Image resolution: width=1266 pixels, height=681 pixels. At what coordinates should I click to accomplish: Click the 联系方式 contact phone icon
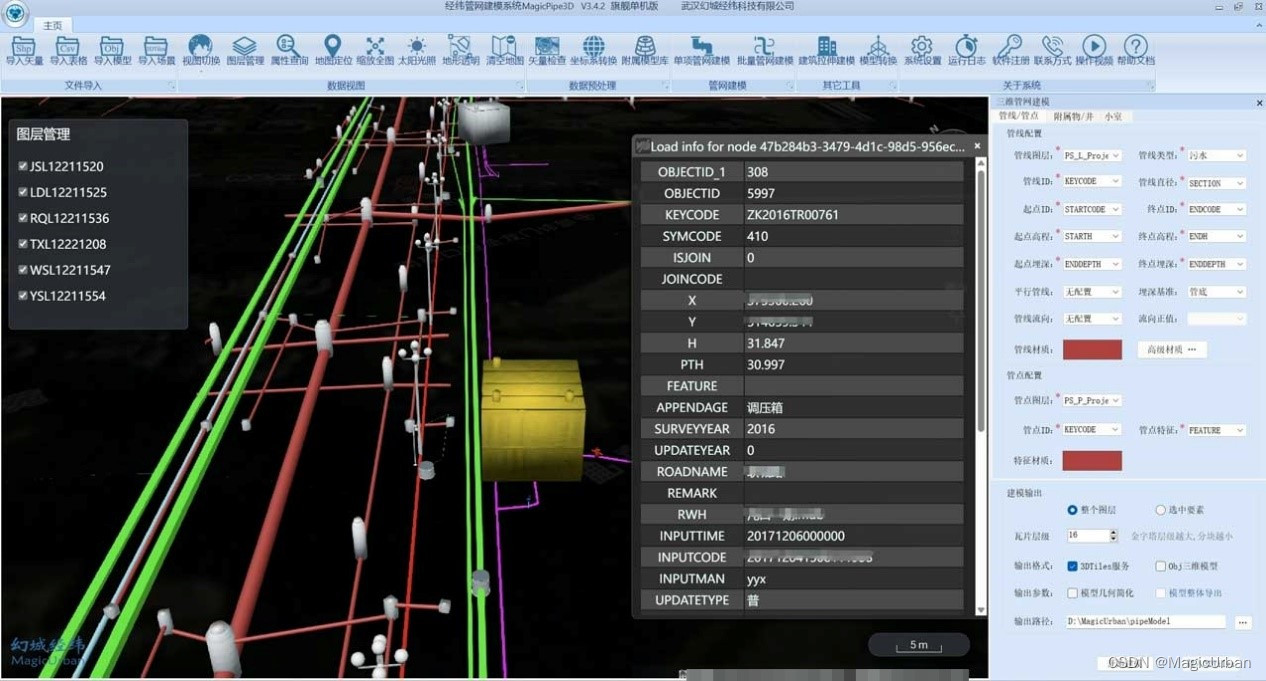coord(1052,47)
